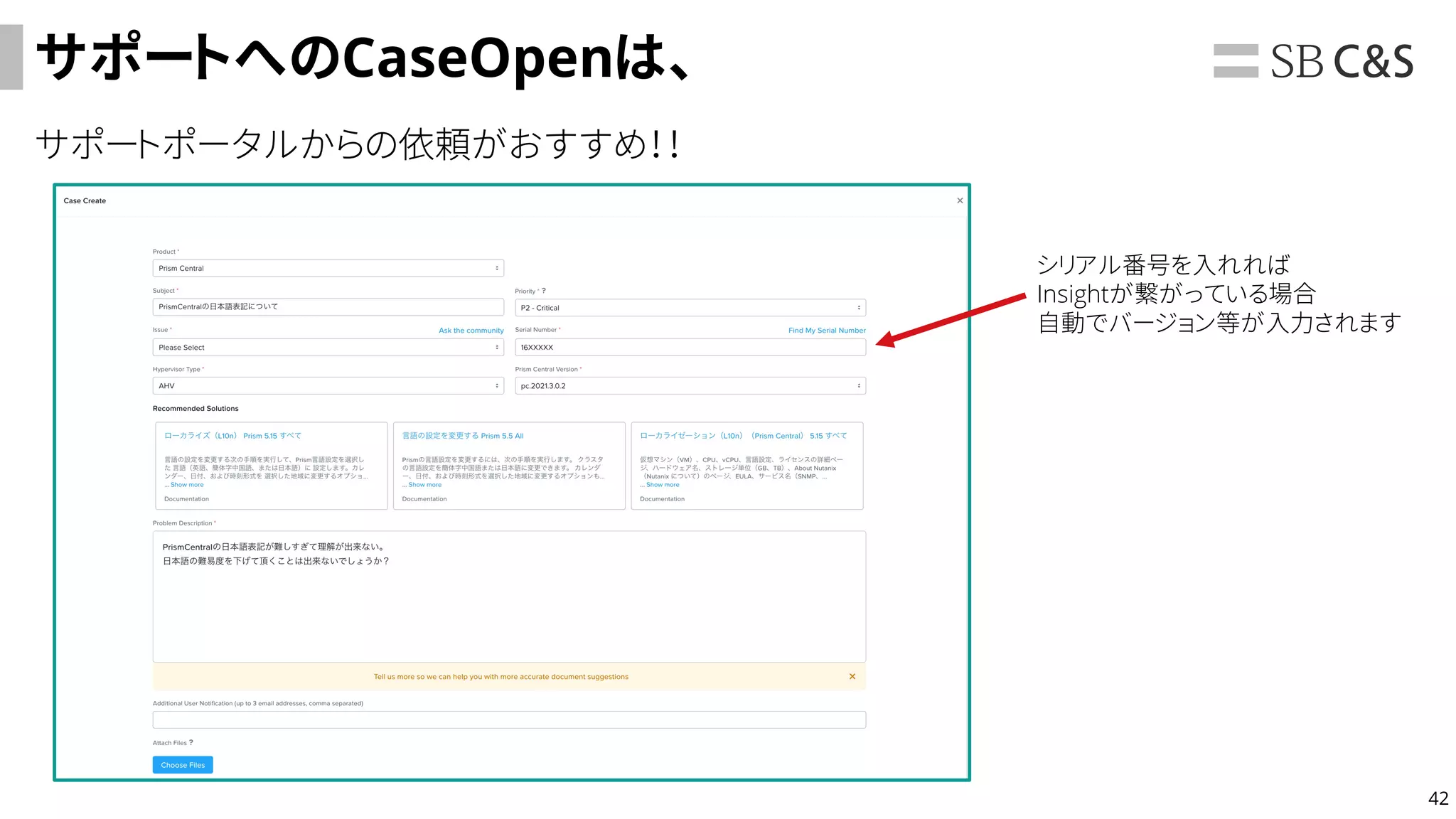Screen dimensions: 1456x819
Task: Click the Tell us more banner text
Action: click(x=501, y=677)
